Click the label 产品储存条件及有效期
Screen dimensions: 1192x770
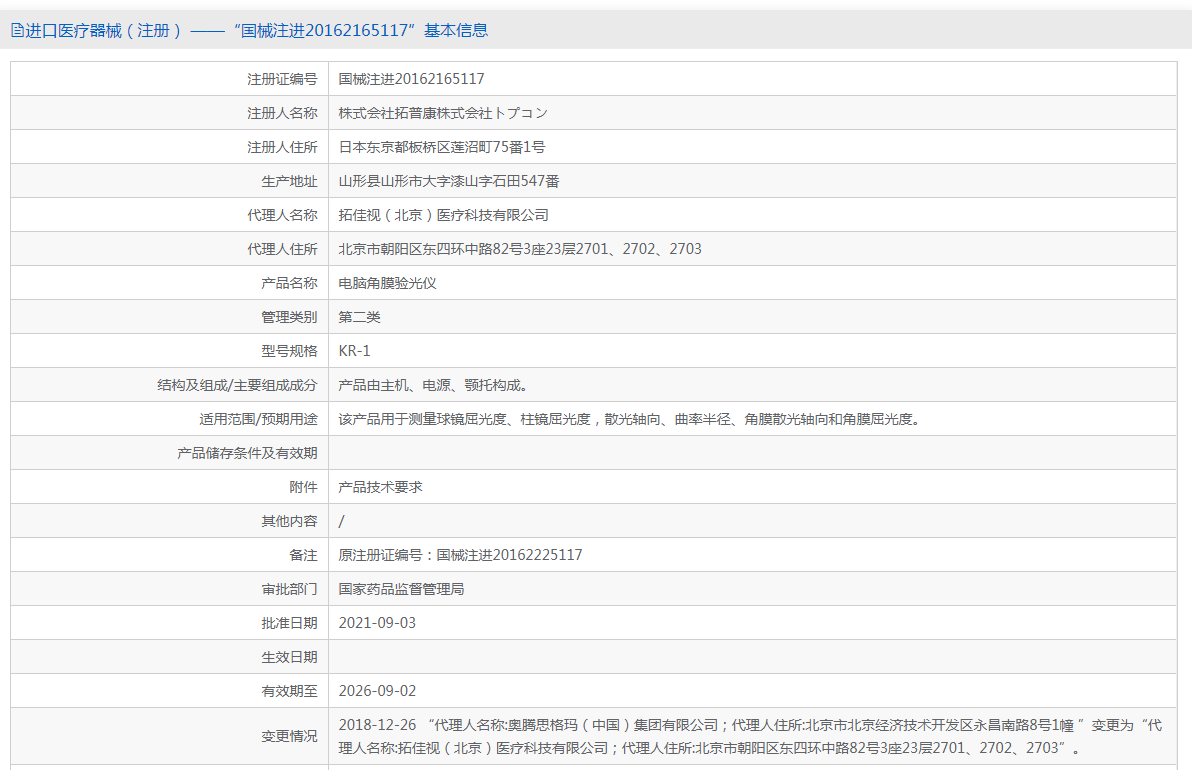click(247, 453)
